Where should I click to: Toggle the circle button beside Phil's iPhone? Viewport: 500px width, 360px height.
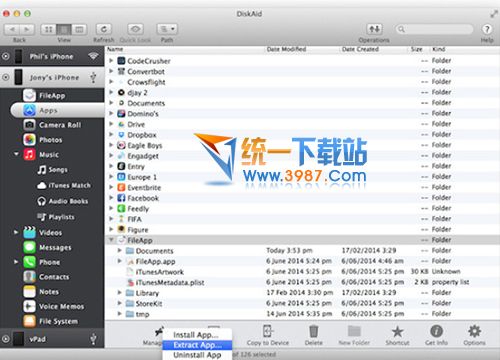[6, 56]
